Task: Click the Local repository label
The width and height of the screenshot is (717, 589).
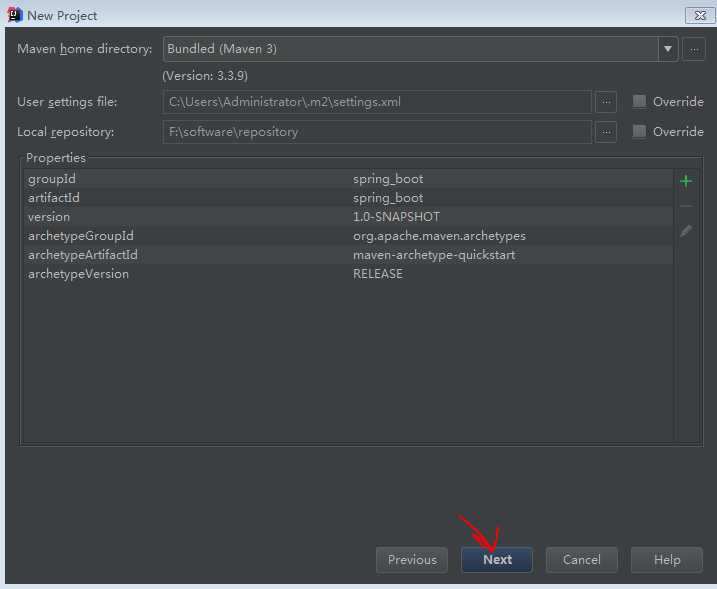Action: (65, 132)
